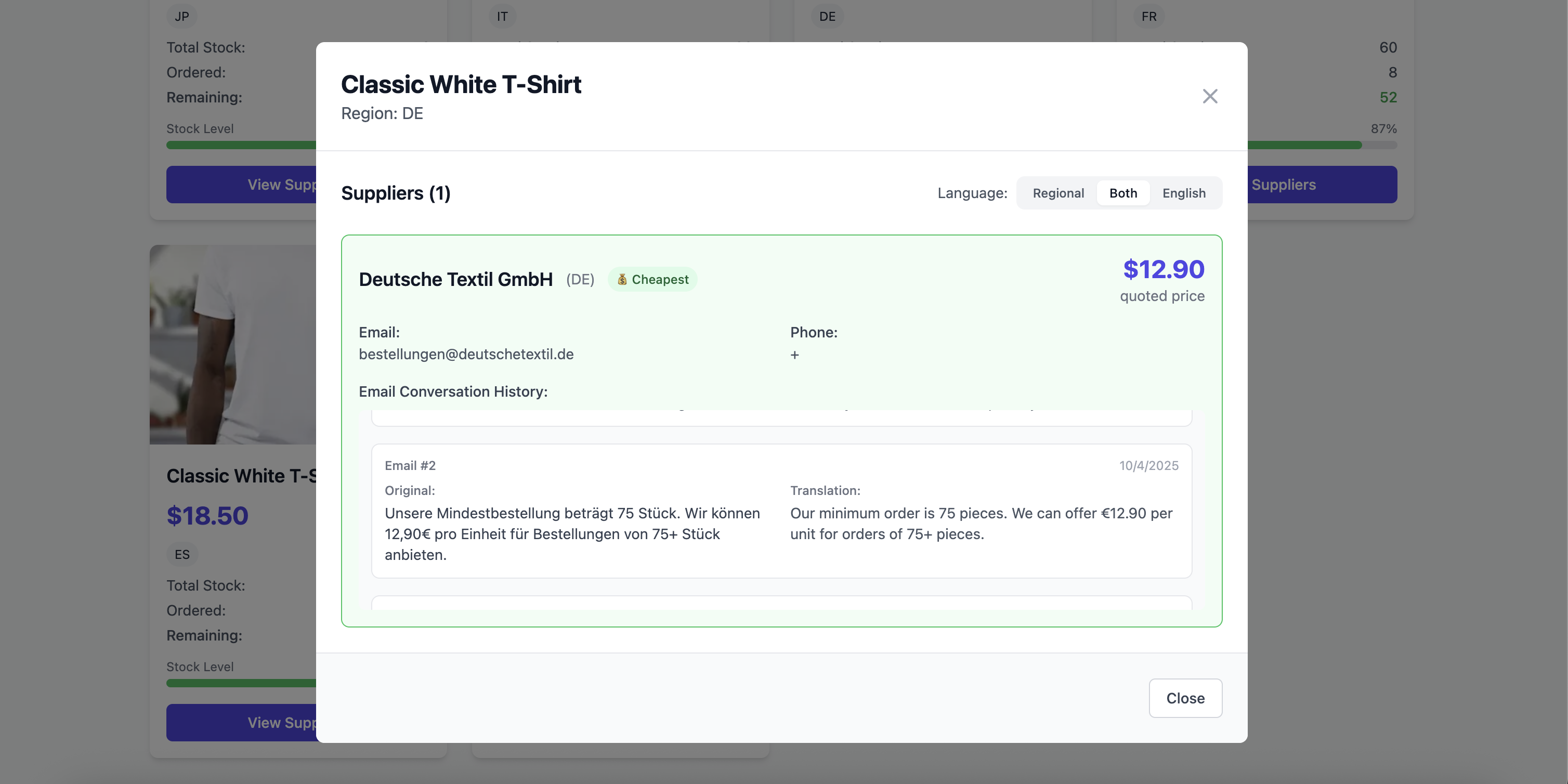Click the FR region badge
This screenshot has width=1568, height=784.
(1148, 17)
